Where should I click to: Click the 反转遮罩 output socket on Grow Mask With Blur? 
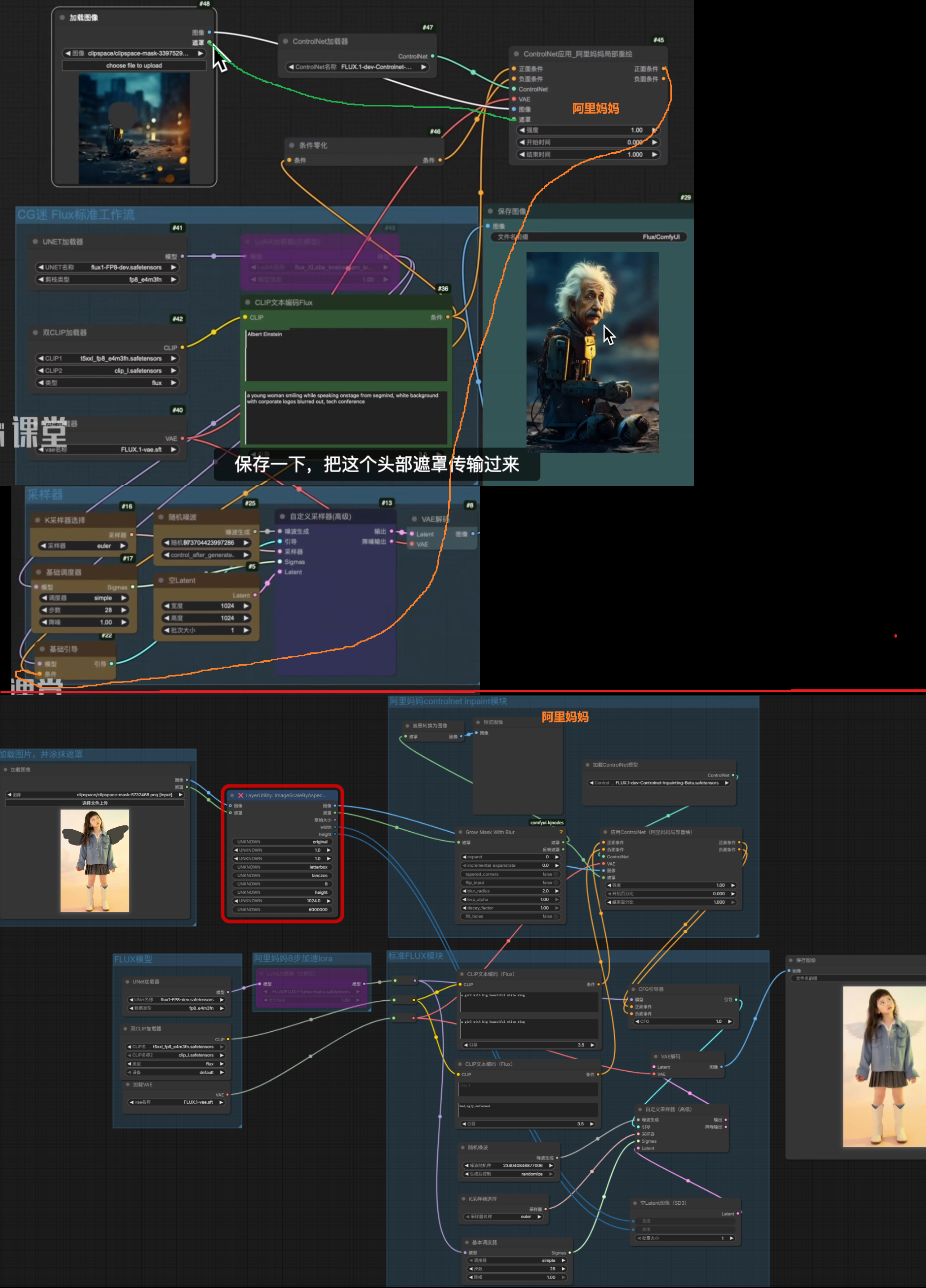point(562,849)
